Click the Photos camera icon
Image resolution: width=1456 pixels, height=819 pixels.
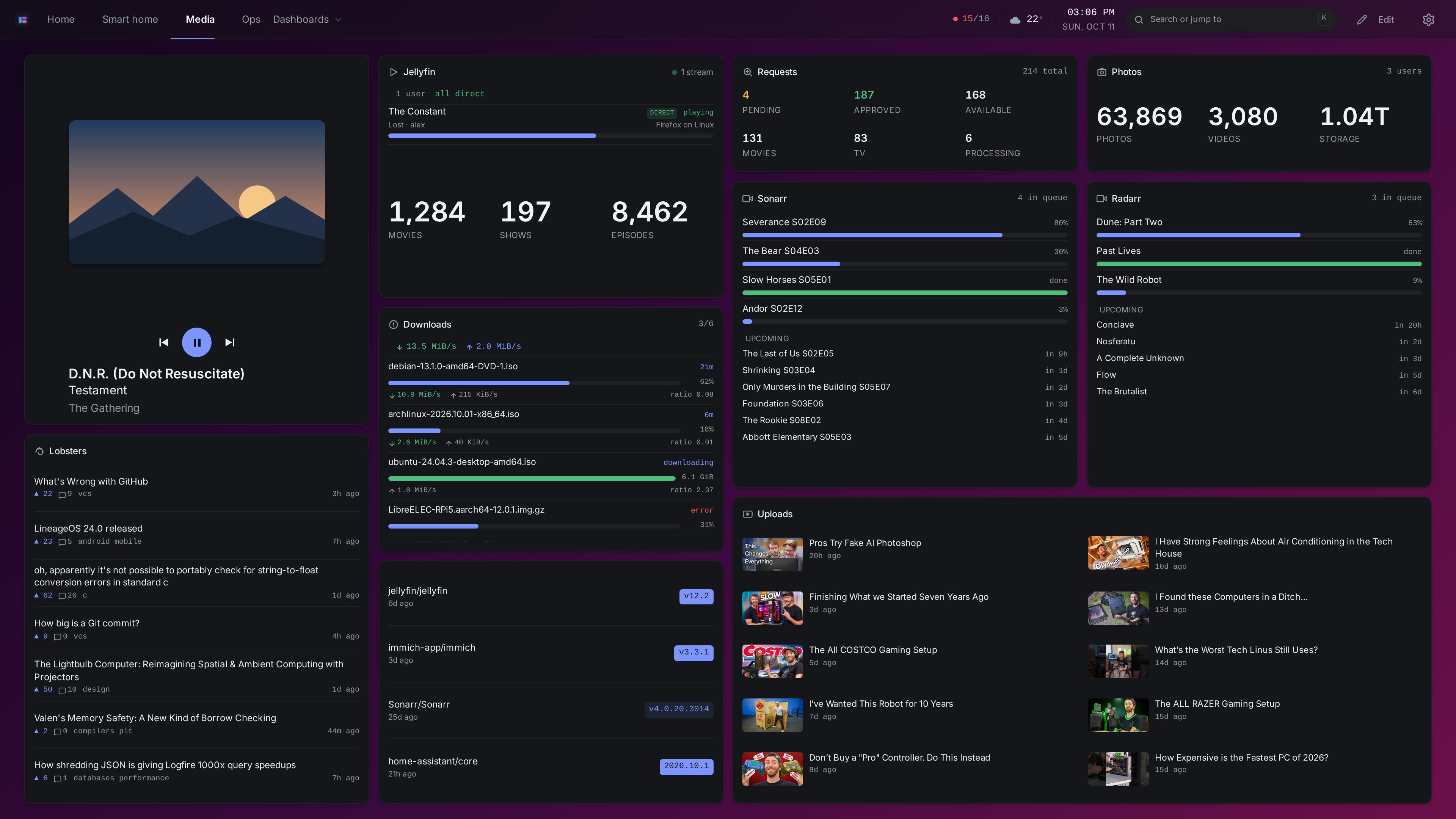(x=1101, y=72)
